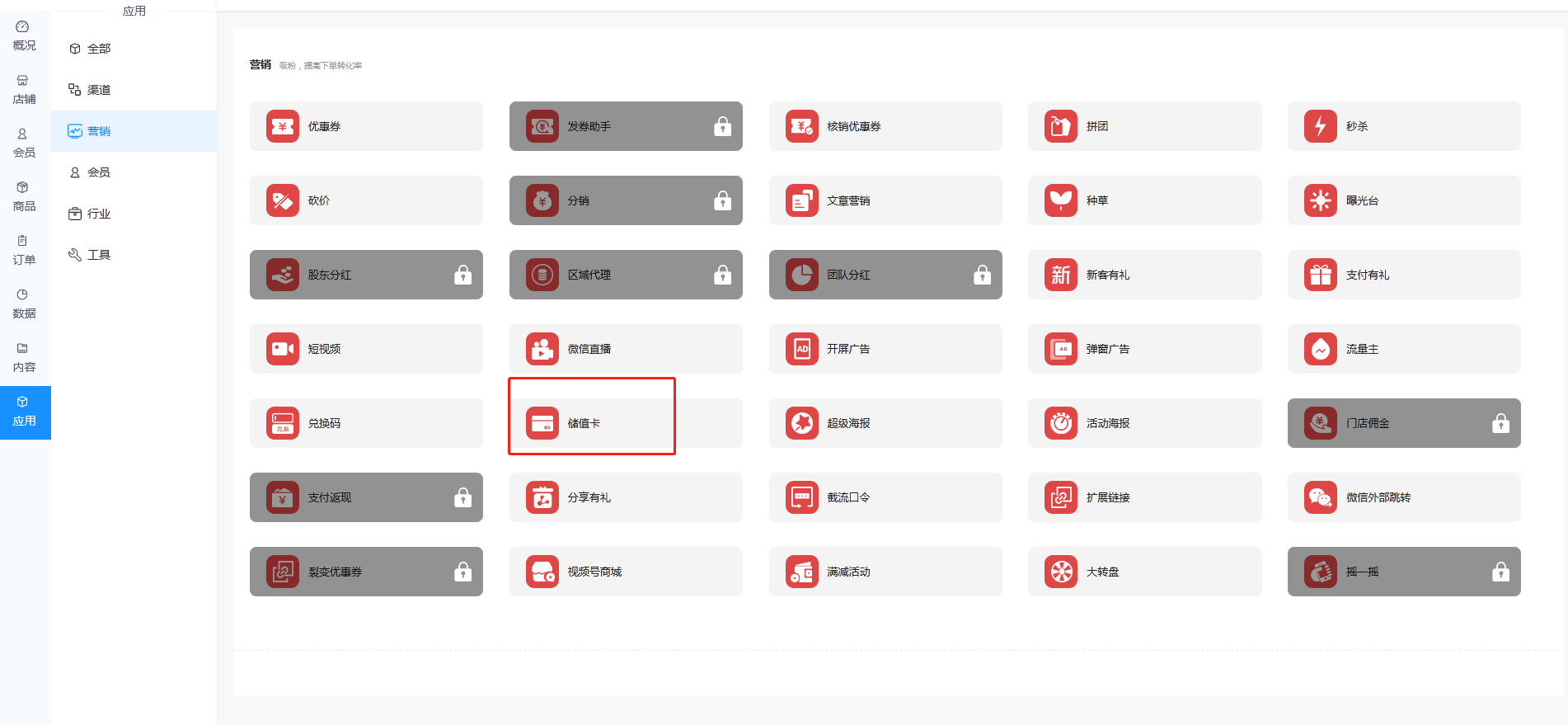This screenshot has width=1568, height=725.
Task: Go to 概况 overview in sidebar
Action: [25, 36]
